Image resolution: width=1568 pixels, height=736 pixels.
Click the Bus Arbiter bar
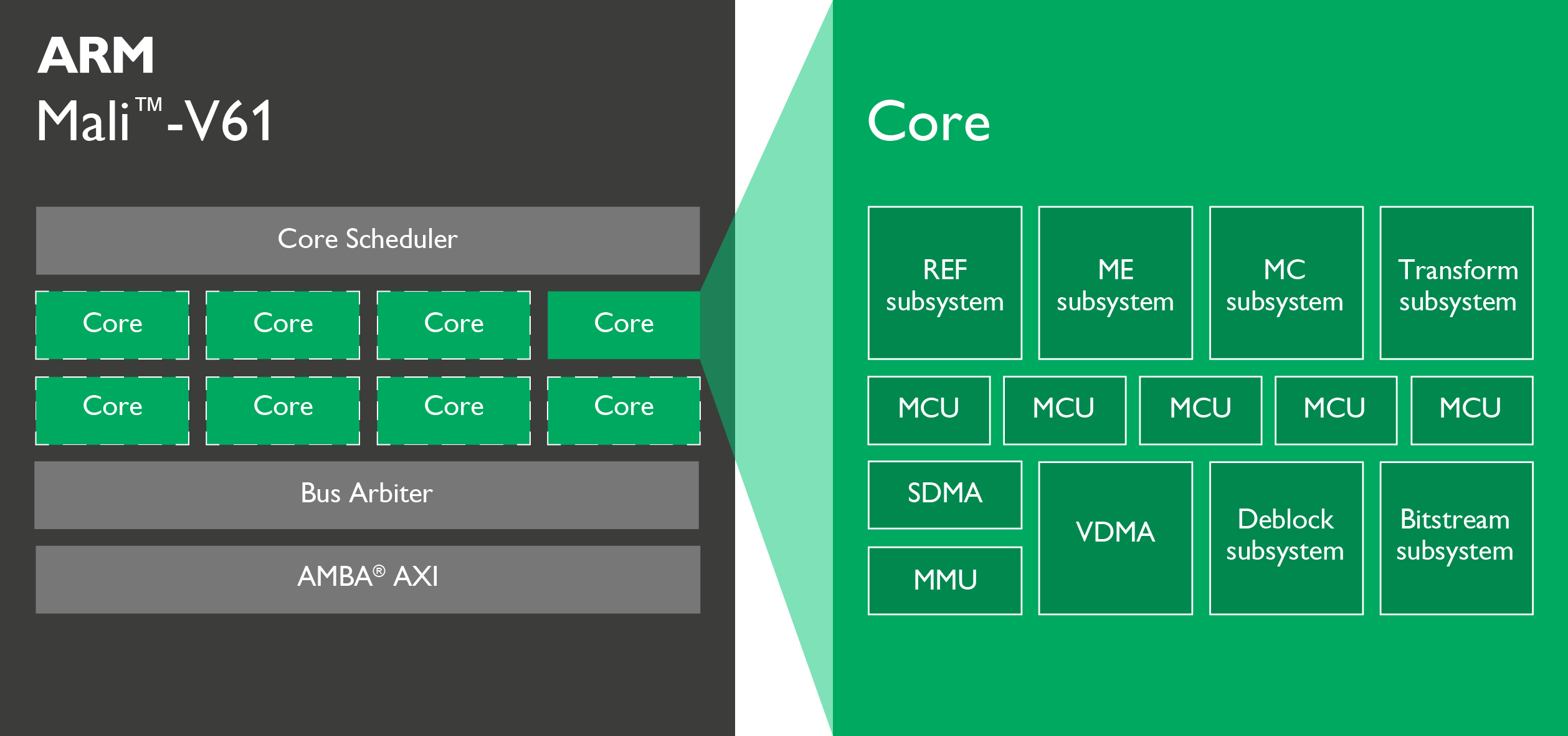(x=366, y=494)
